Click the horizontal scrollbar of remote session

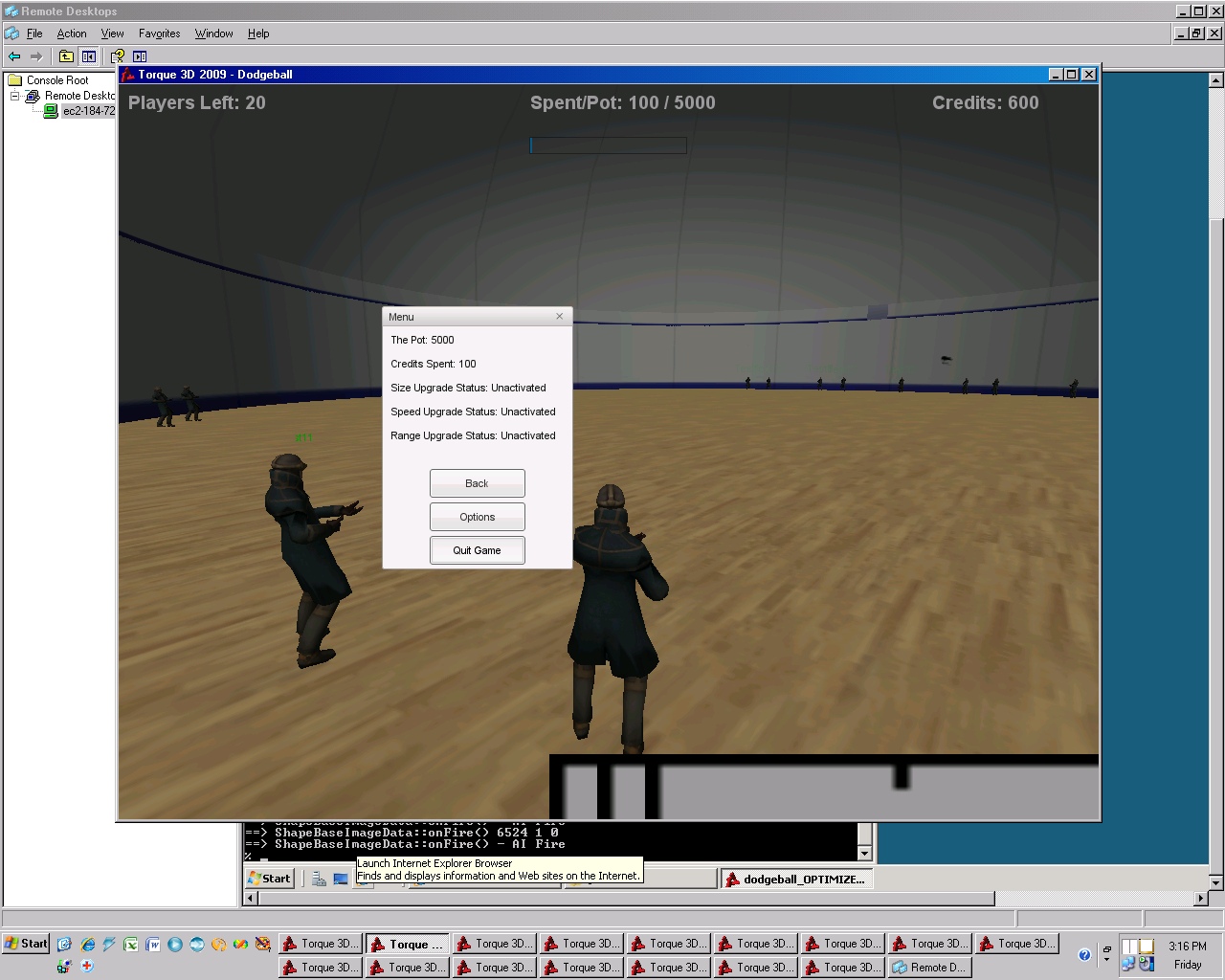tap(622, 899)
